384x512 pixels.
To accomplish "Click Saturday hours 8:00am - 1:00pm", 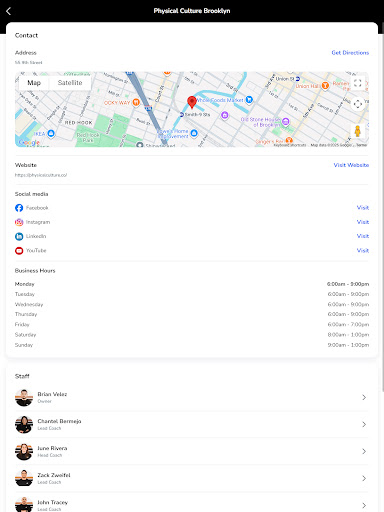I will pos(348,335).
